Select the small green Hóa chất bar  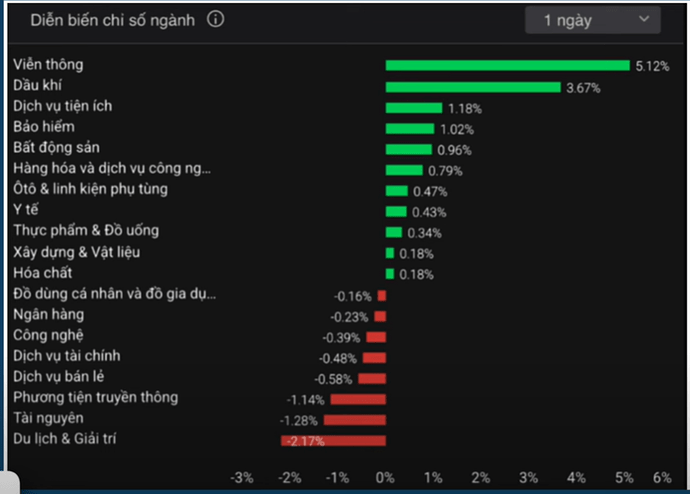pyautogui.click(x=390, y=273)
